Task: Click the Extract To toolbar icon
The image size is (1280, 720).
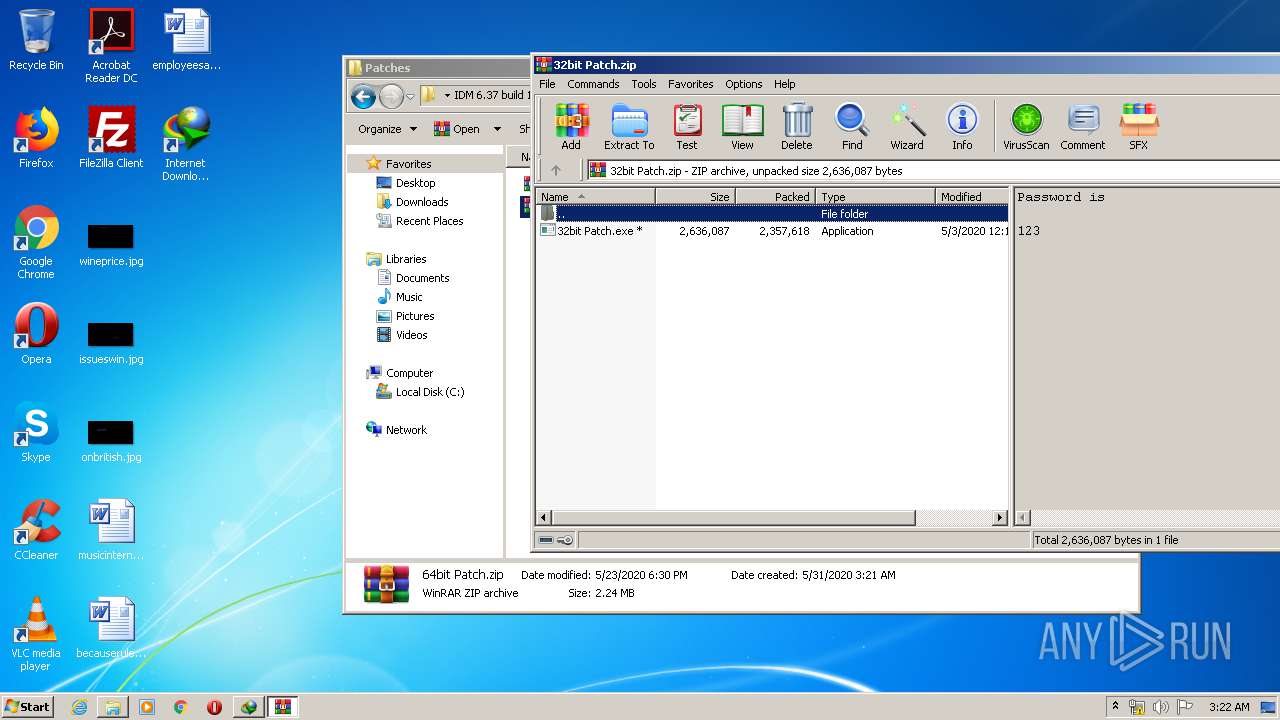Action: (x=629, y=127)
